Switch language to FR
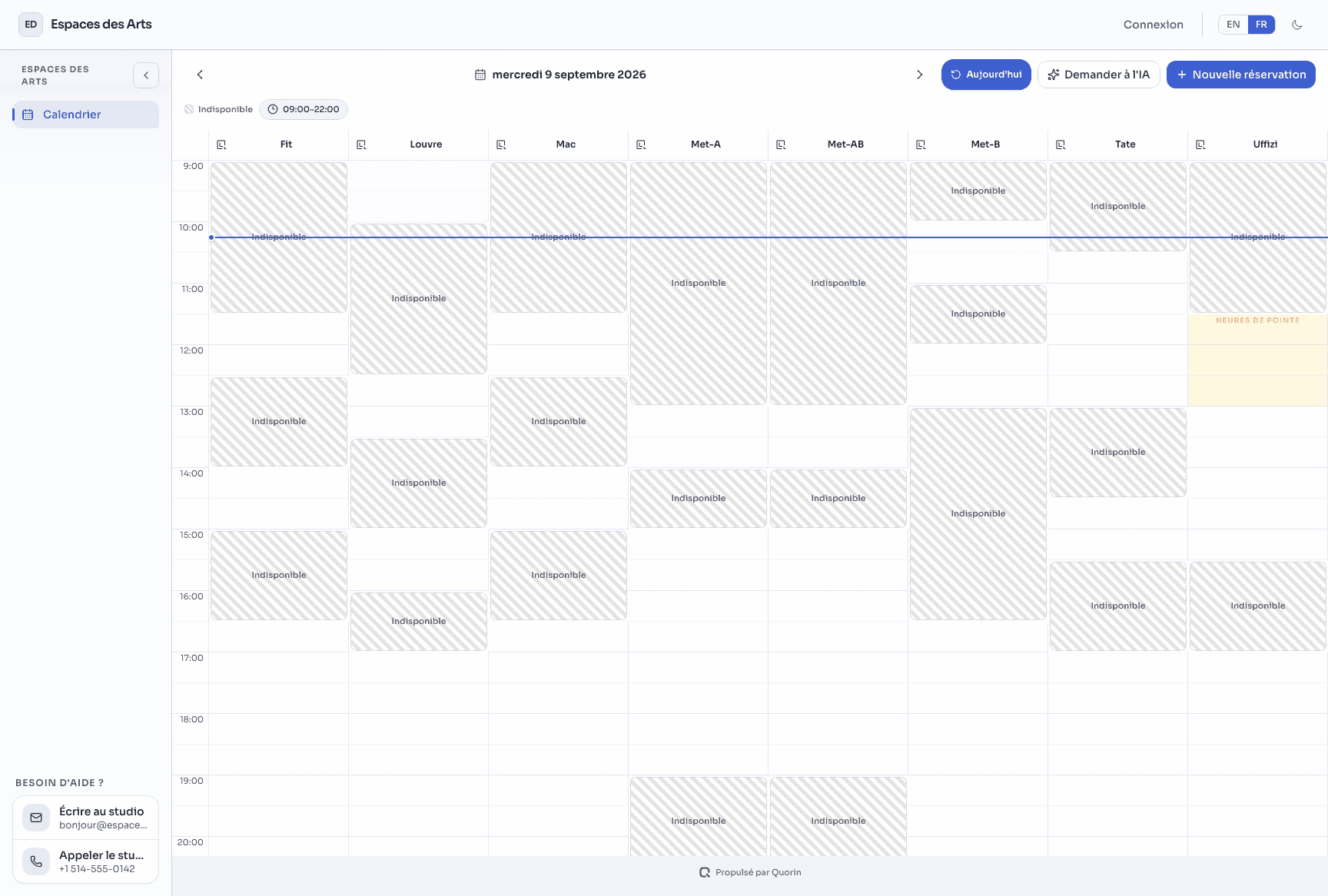1328x896 pixels. (x=1261, y=25)
